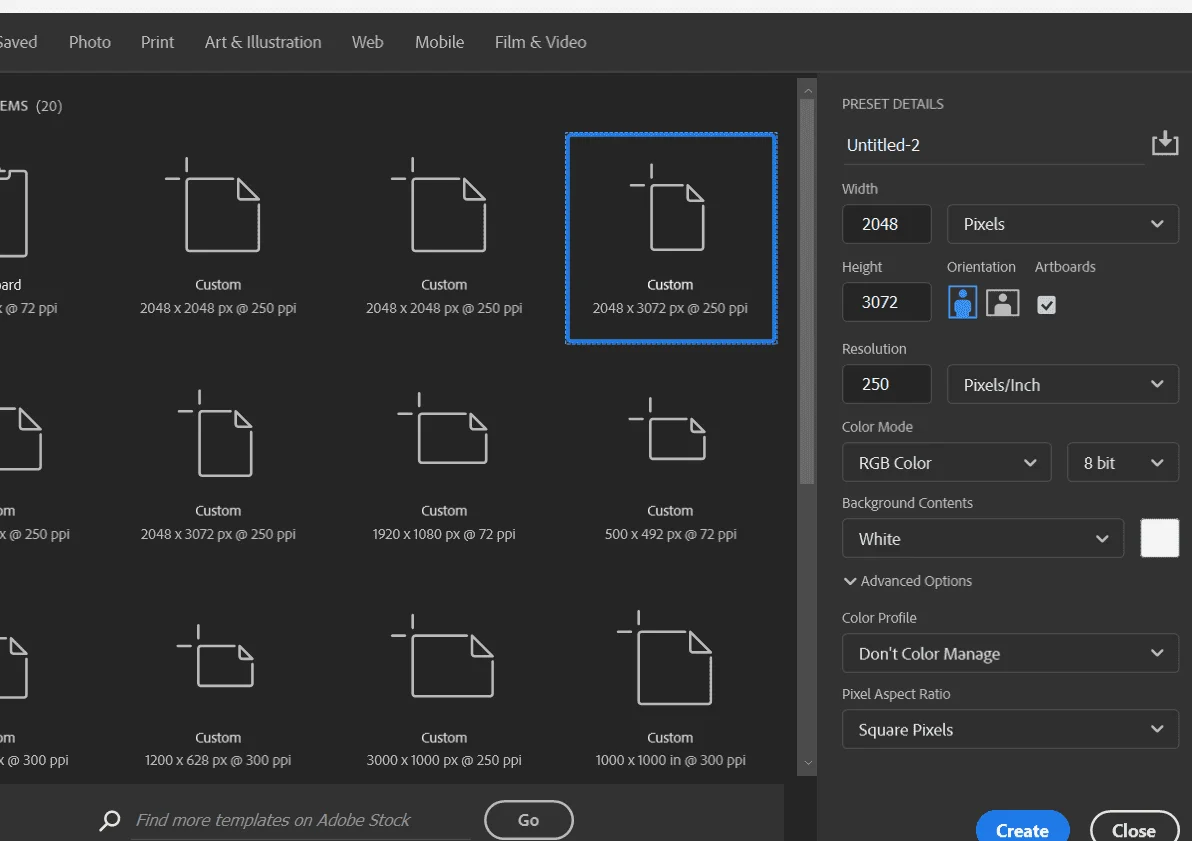
Task: Toggle the Artboards checkbox
Action: (x=1046, y=305)
